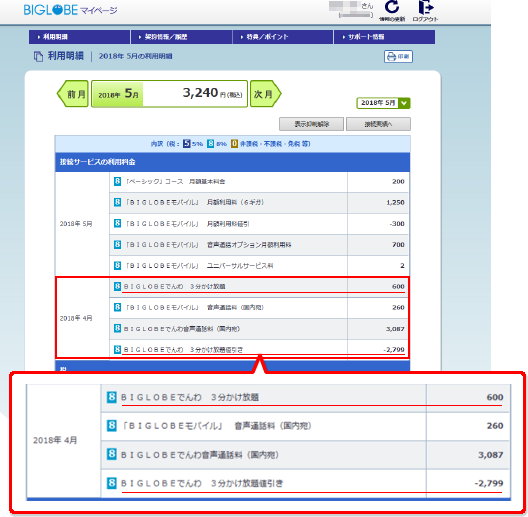528x517 pixels.
Task: Click the document icon beside 利用明細 heading
Action: click(x=38, y=56)
